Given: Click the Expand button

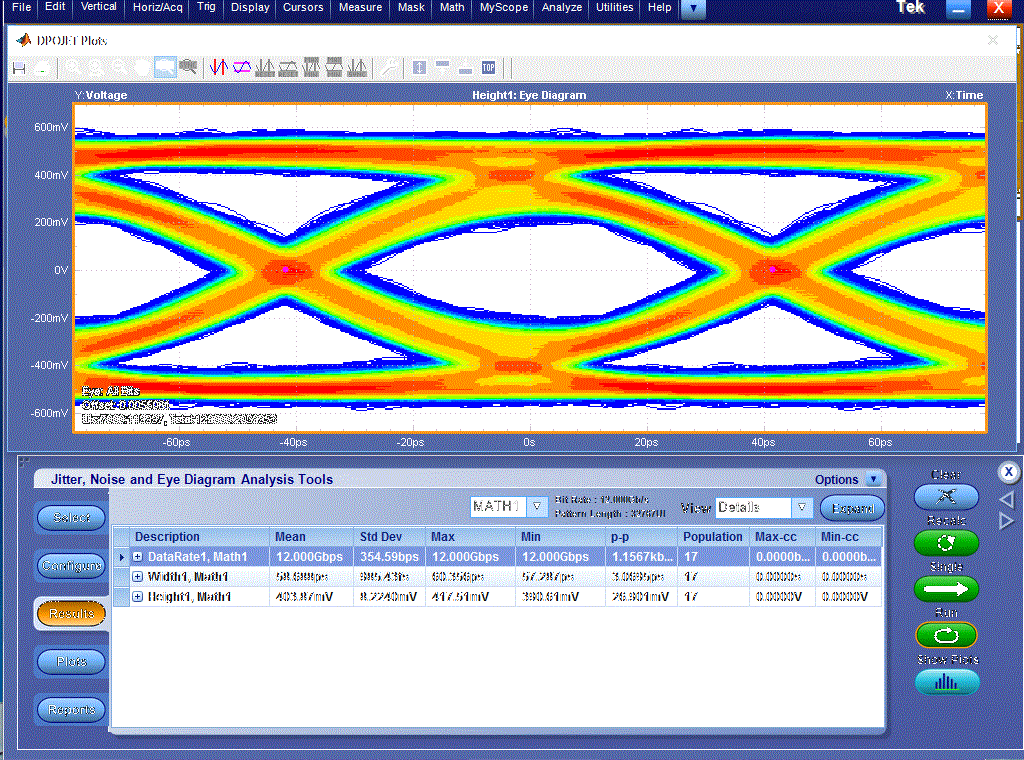Looking at the screenshot, I should click(852, 508).
